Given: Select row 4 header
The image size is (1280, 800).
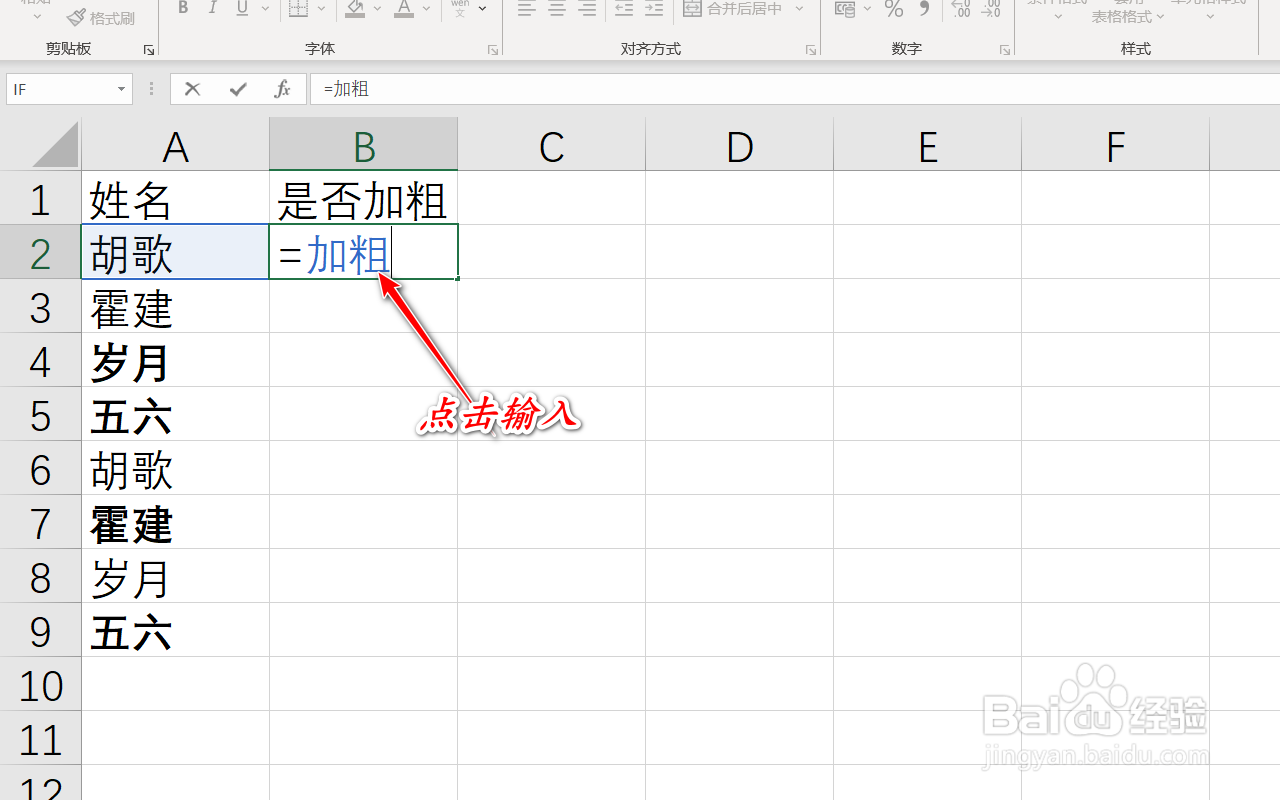Looking at the screenshot, I should pos(40,360).
